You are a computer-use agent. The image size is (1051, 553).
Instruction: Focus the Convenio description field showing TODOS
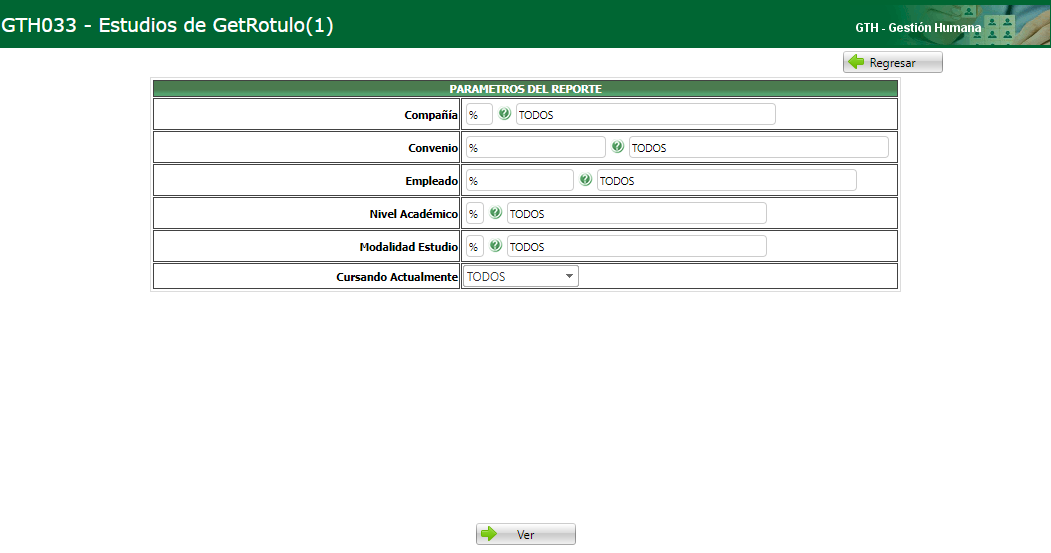point(759,147)
